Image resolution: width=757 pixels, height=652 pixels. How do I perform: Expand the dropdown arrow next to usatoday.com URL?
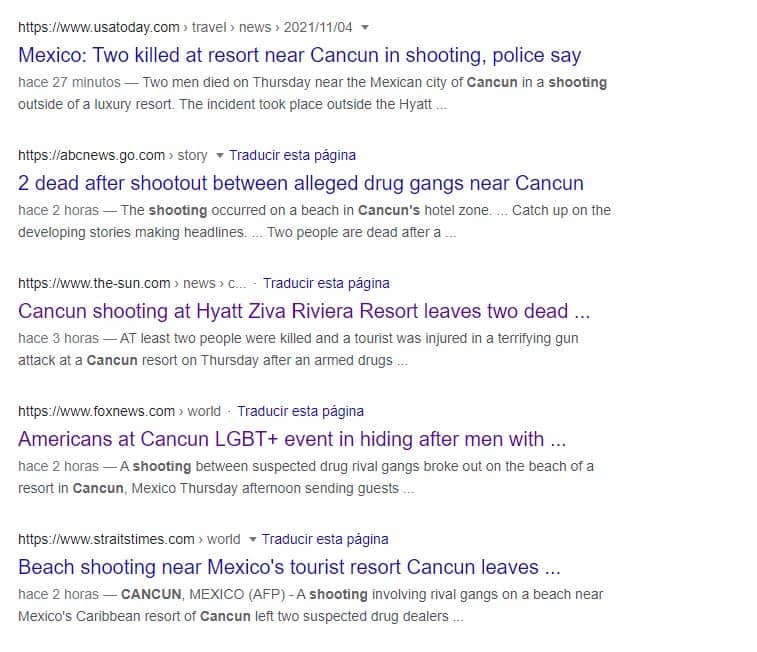click(365, 28)
